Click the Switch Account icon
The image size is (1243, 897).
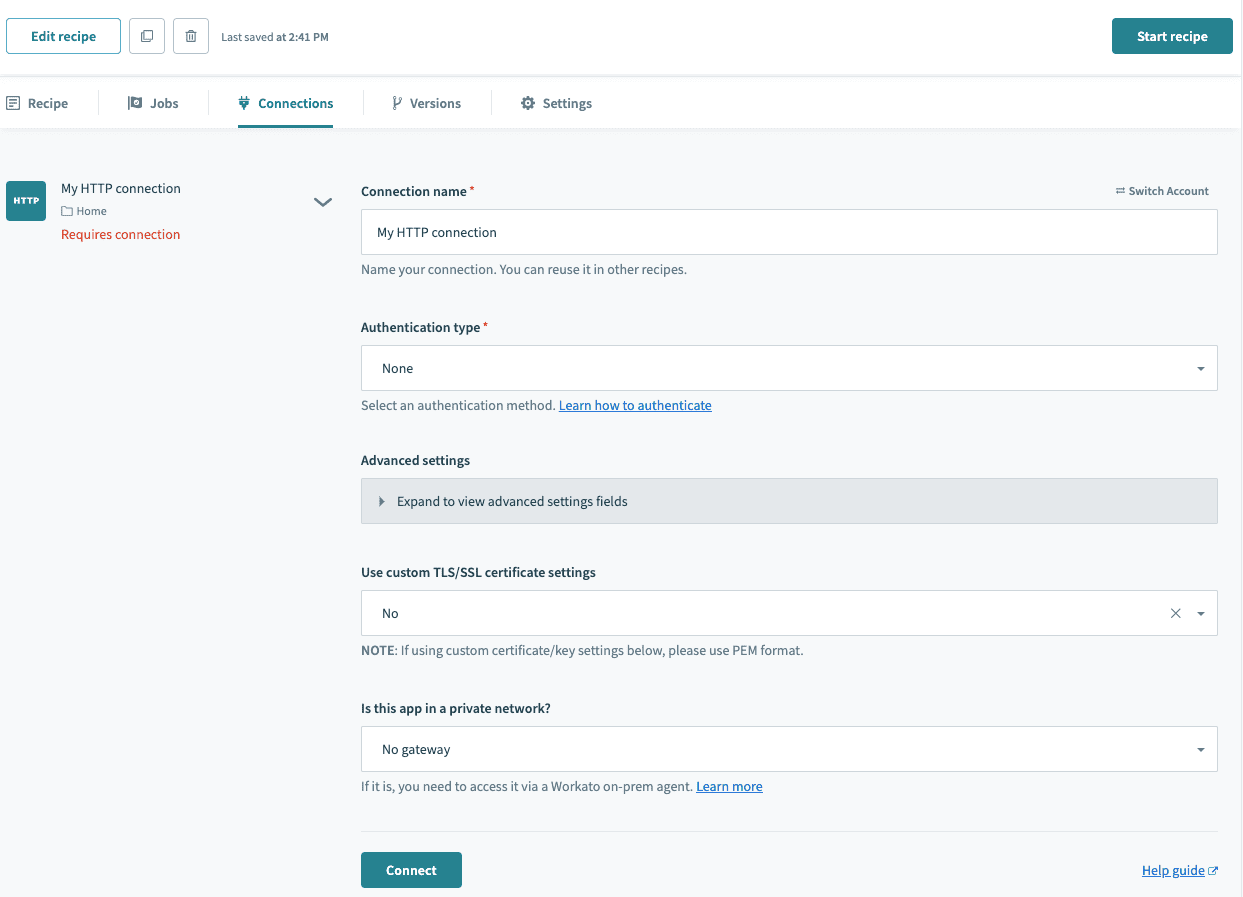[1118, 191]
